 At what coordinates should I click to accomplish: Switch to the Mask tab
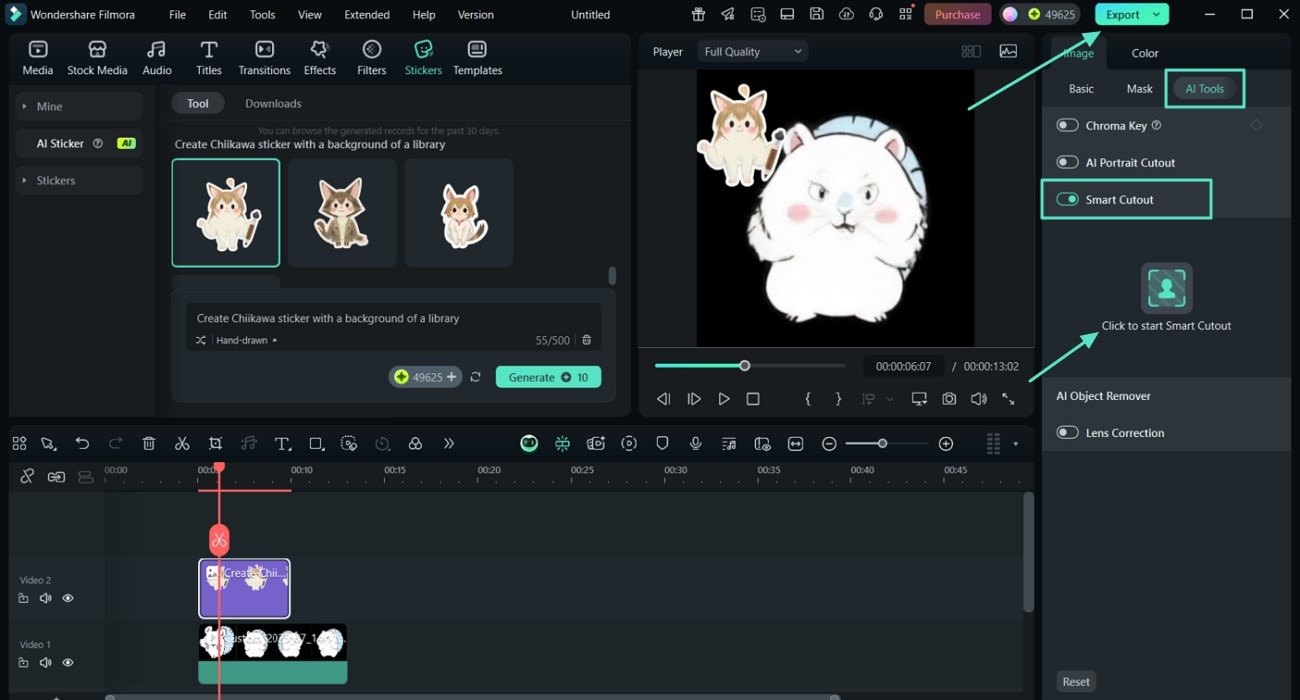click(x=1139, y=88)
